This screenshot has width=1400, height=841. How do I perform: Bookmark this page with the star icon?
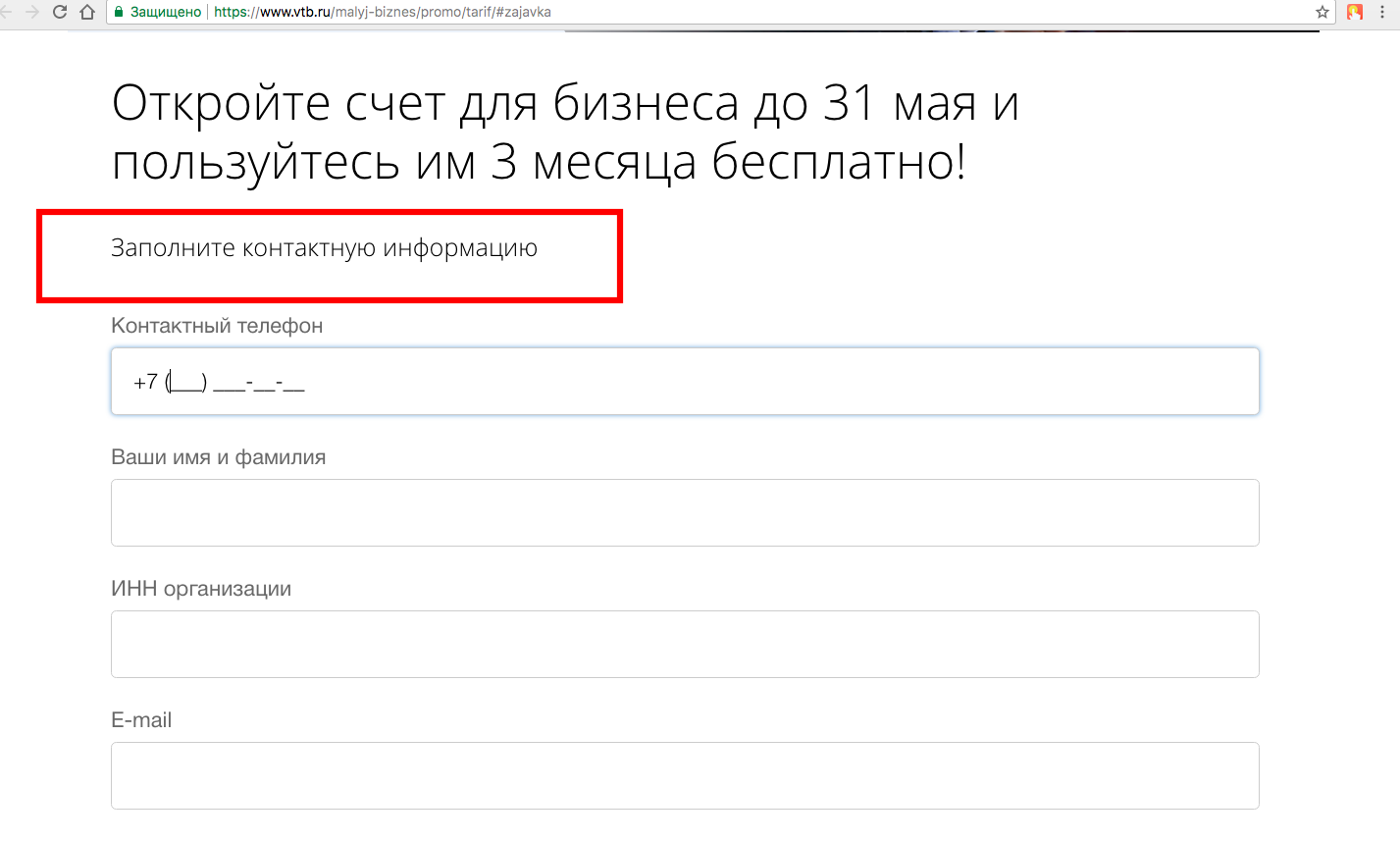pyautogui.click(x=1322, y=12)
